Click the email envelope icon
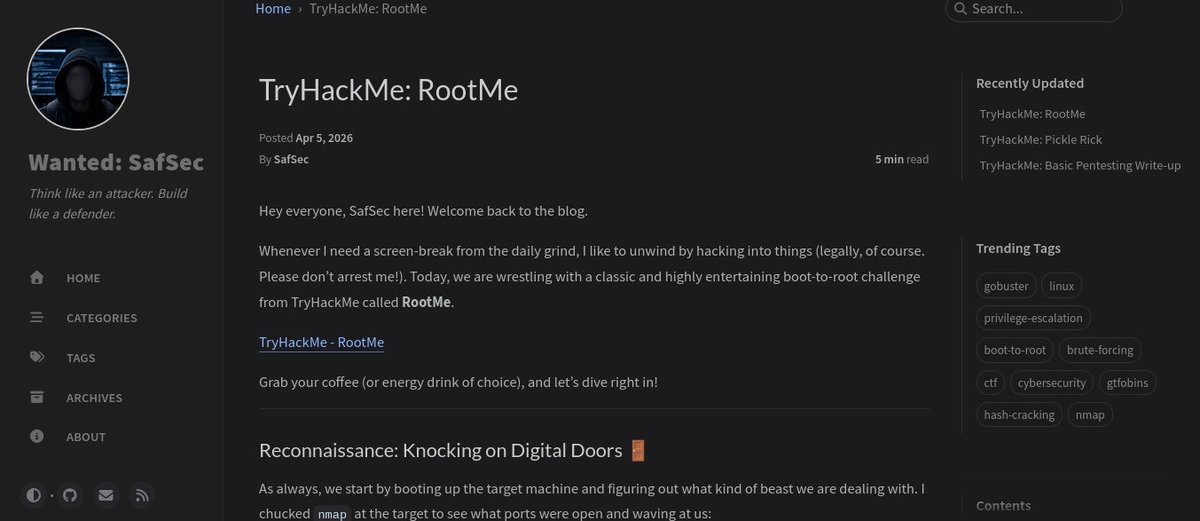The height and width of the screenshot is (521, 1200). pos(105,494)
